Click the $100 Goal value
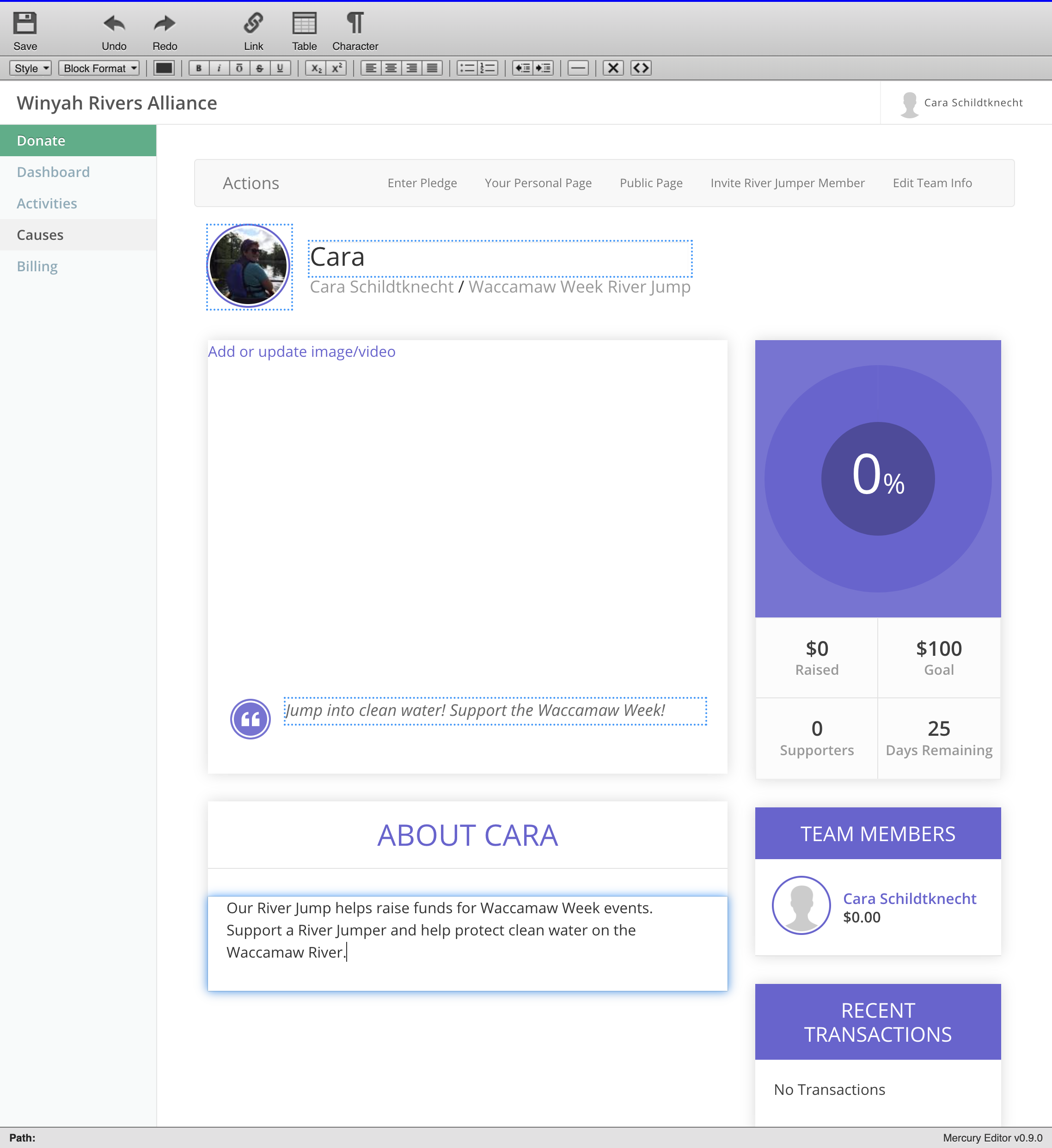This screenshot has width=1052, height=1148. pyautogui.click(x=939, y=648)
